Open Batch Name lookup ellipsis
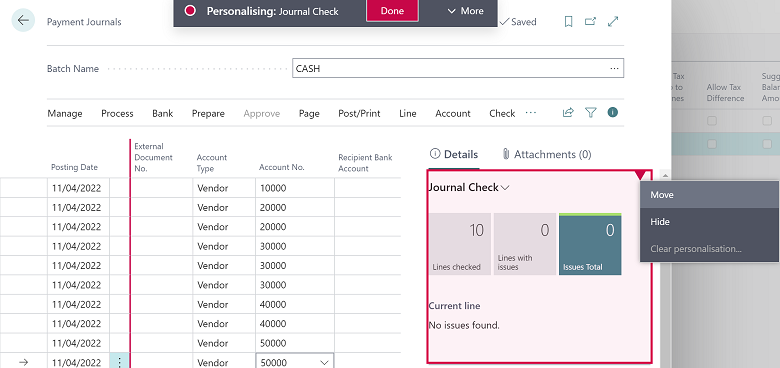780x368 pixels. (x=614, y=68)
